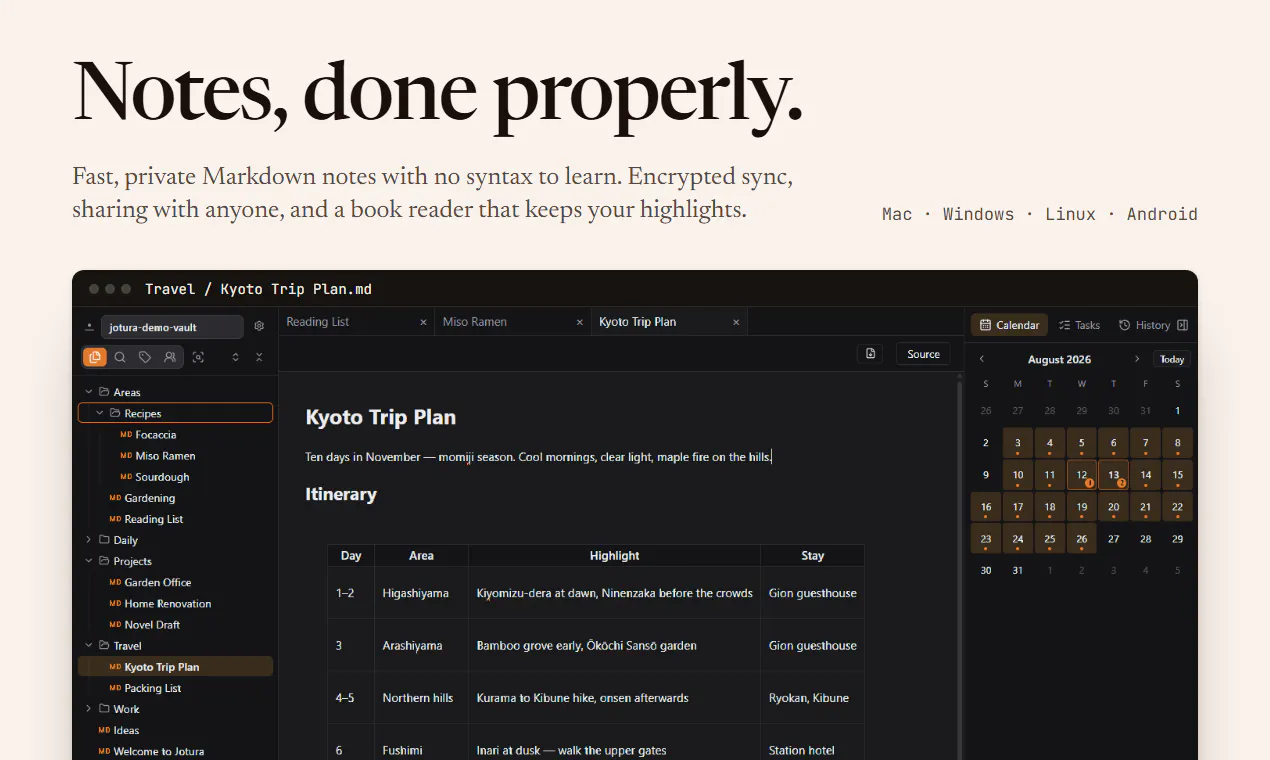1270x760 pixels.
Task: Select August 13 in the calendar
Action: (x=1114, y=475)
